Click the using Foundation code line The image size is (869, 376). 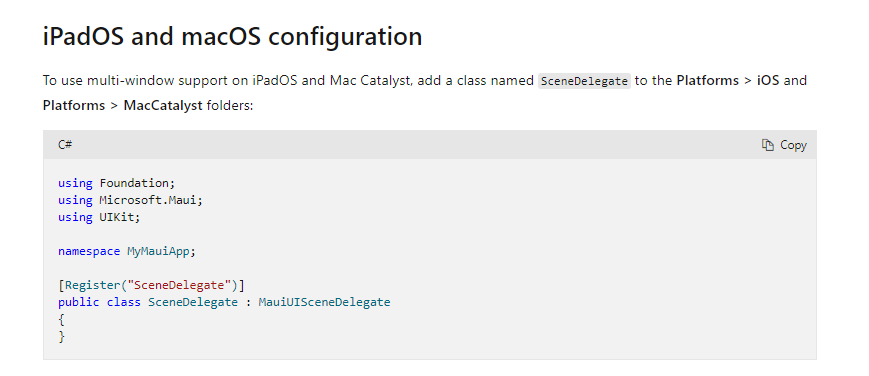[116, 182]
